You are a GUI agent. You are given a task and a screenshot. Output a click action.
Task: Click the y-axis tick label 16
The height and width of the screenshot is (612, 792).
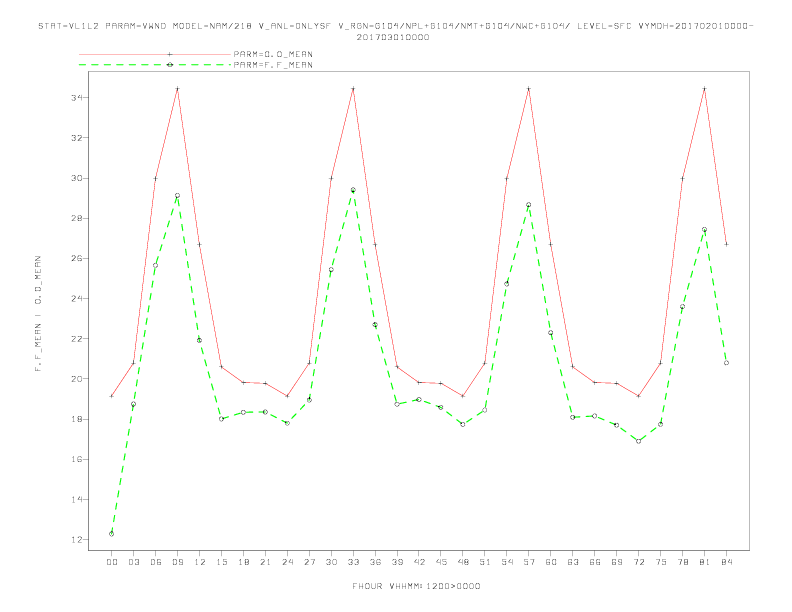click(77, 460)
